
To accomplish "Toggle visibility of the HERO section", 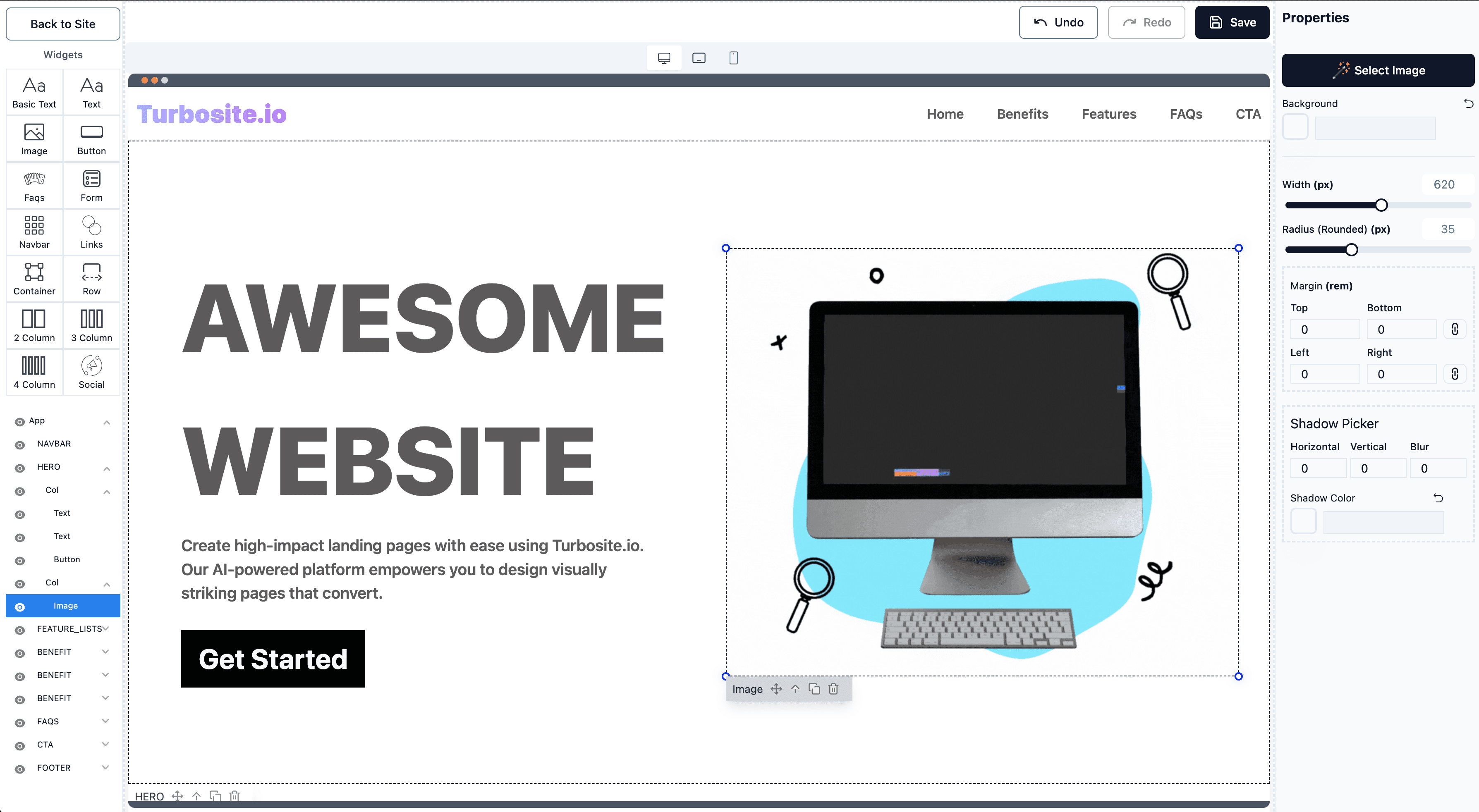I will click(x=18, y=467).
